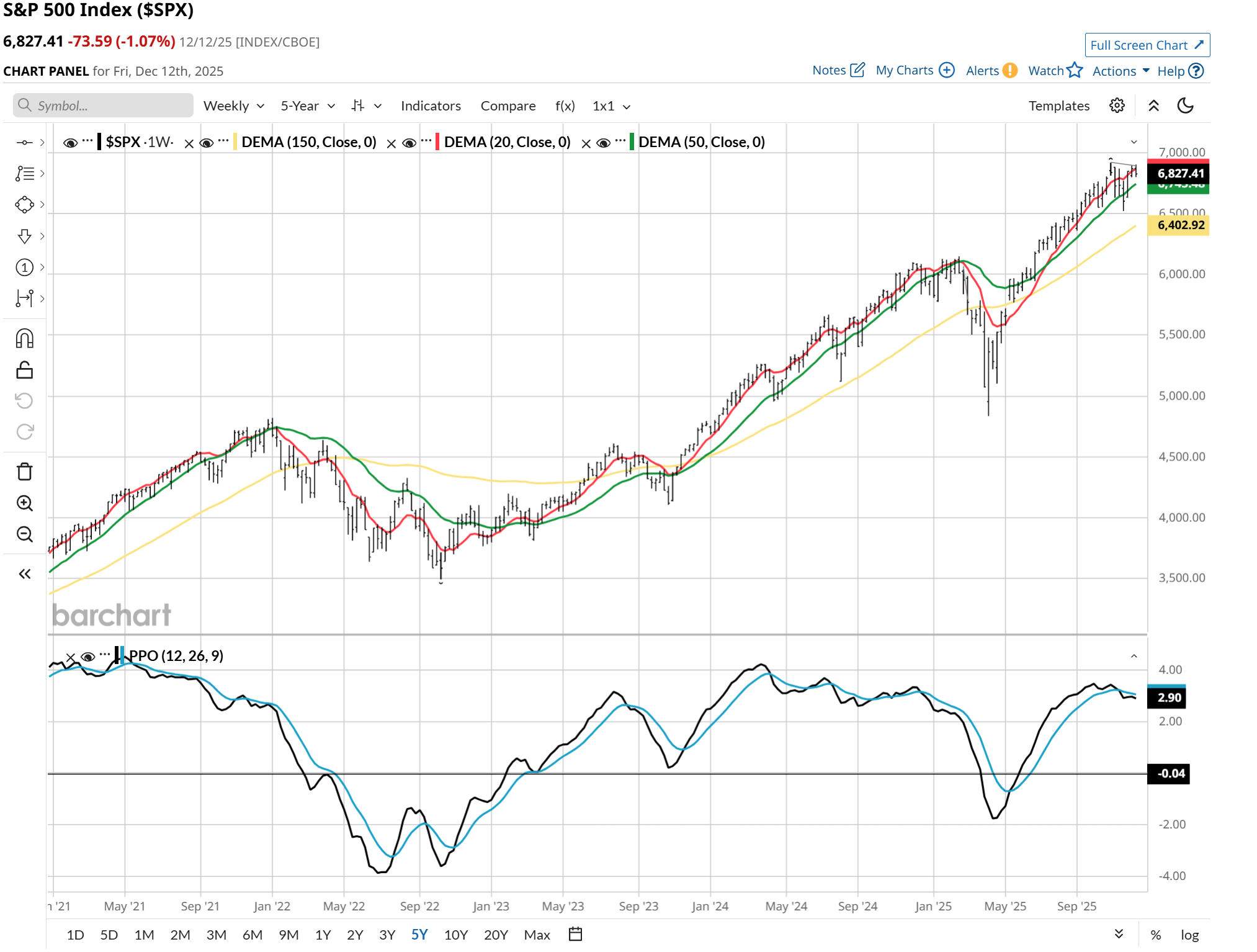The width and height of the screenshot is (1257, 952).
Task: Open the calendar date-range picker icon
Action: (x=575, y=934)
